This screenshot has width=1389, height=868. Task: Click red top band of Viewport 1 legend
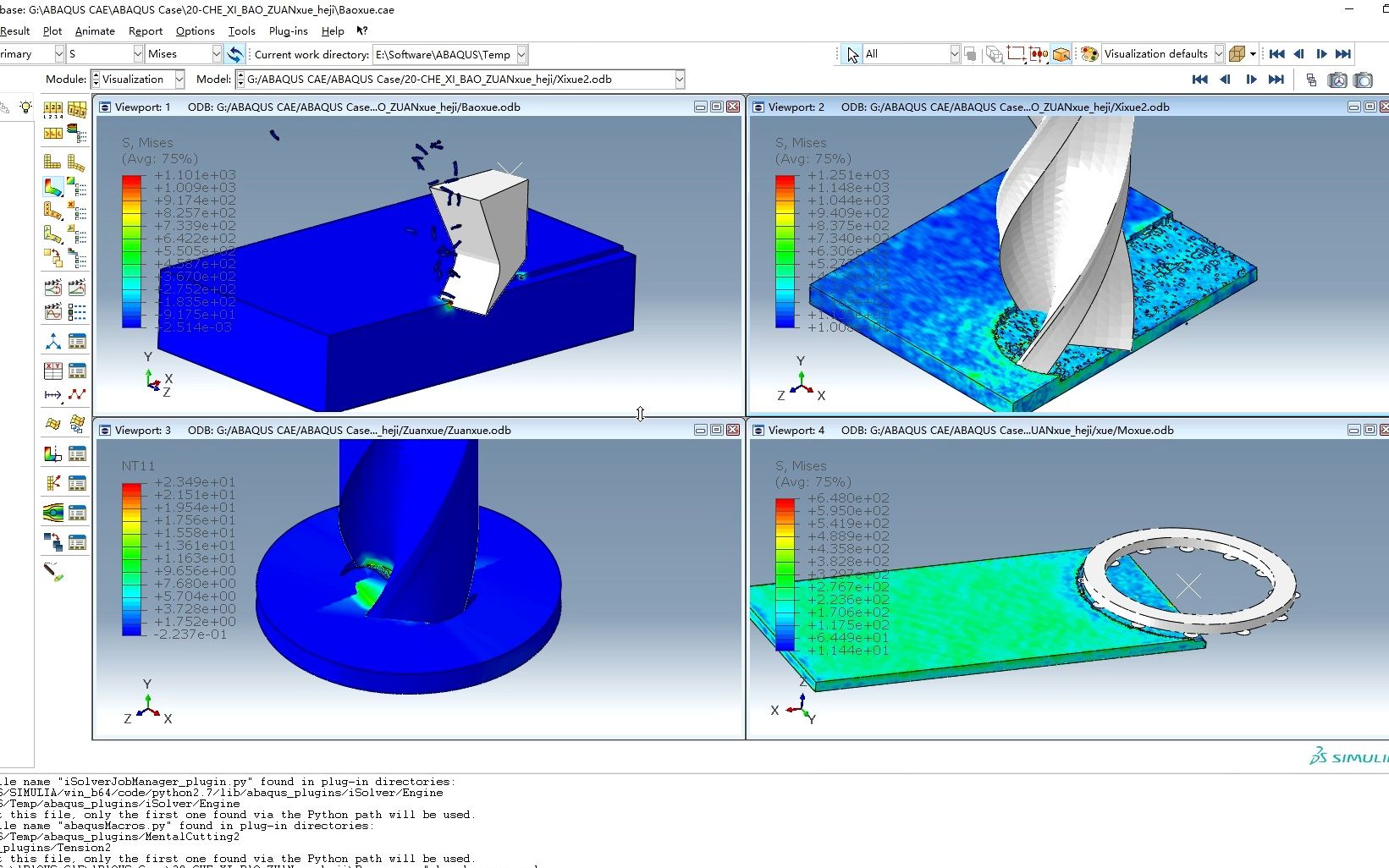(x=132, y=181)
